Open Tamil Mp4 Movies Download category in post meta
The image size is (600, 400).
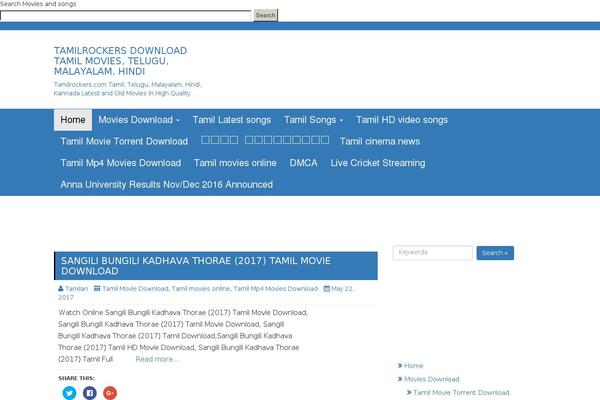point(276,289)
